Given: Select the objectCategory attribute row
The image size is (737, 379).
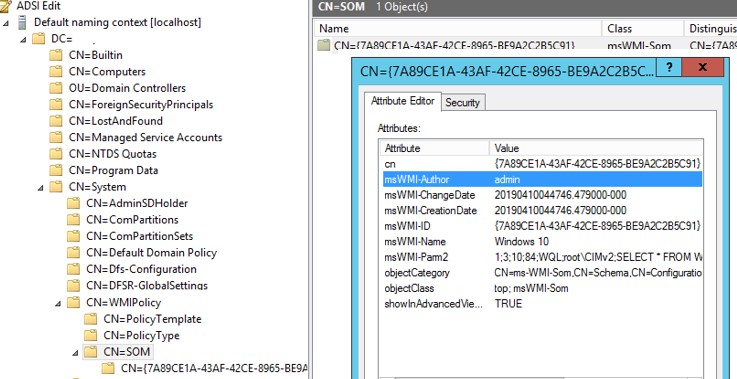Looking at the screenshot, I should 542,273.
